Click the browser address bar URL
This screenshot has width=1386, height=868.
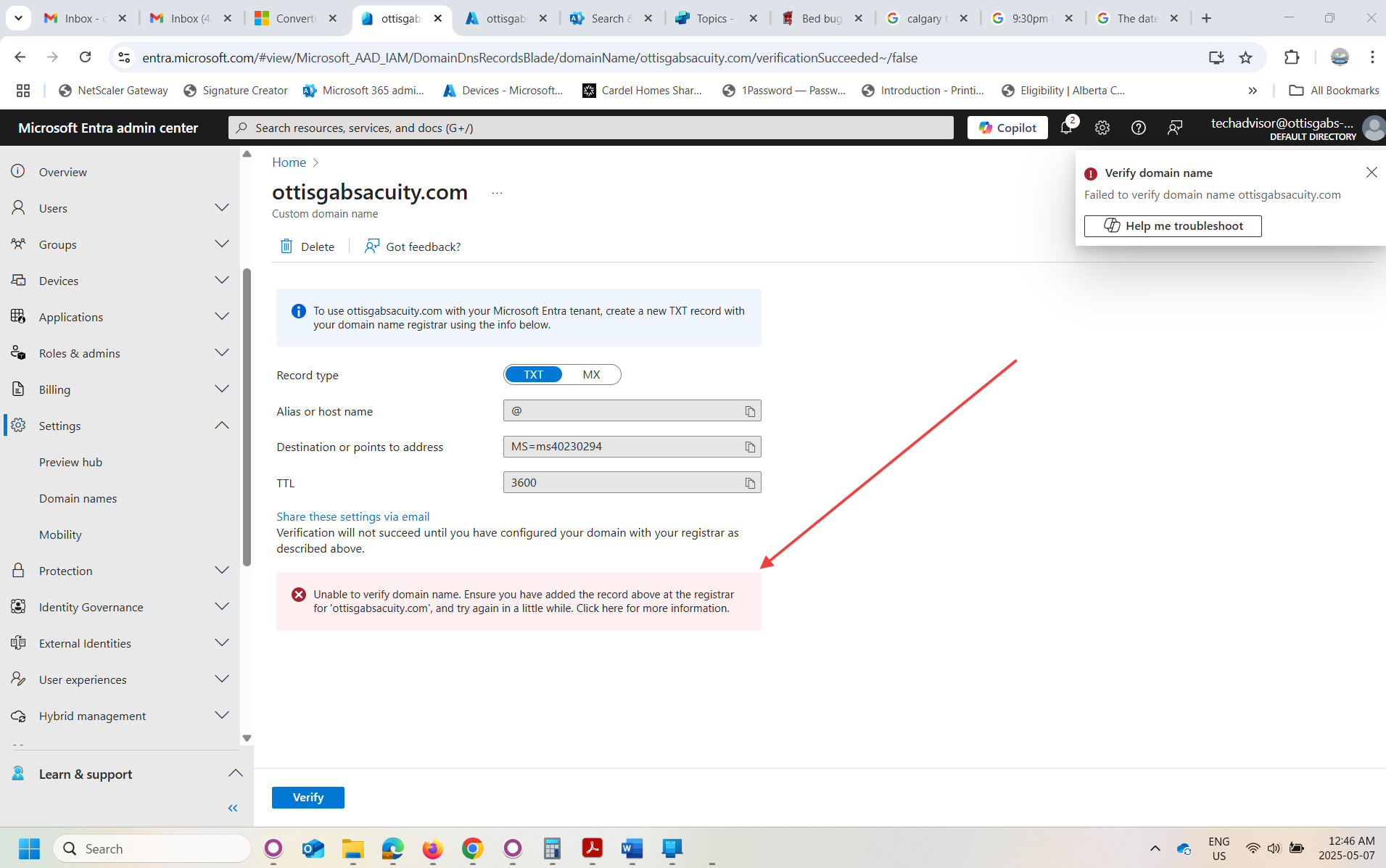[529, 57]
